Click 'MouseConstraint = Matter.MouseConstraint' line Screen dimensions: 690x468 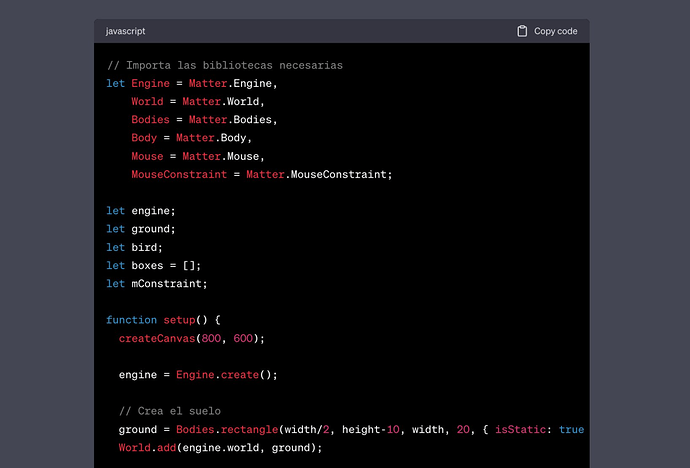coord(261,174)
